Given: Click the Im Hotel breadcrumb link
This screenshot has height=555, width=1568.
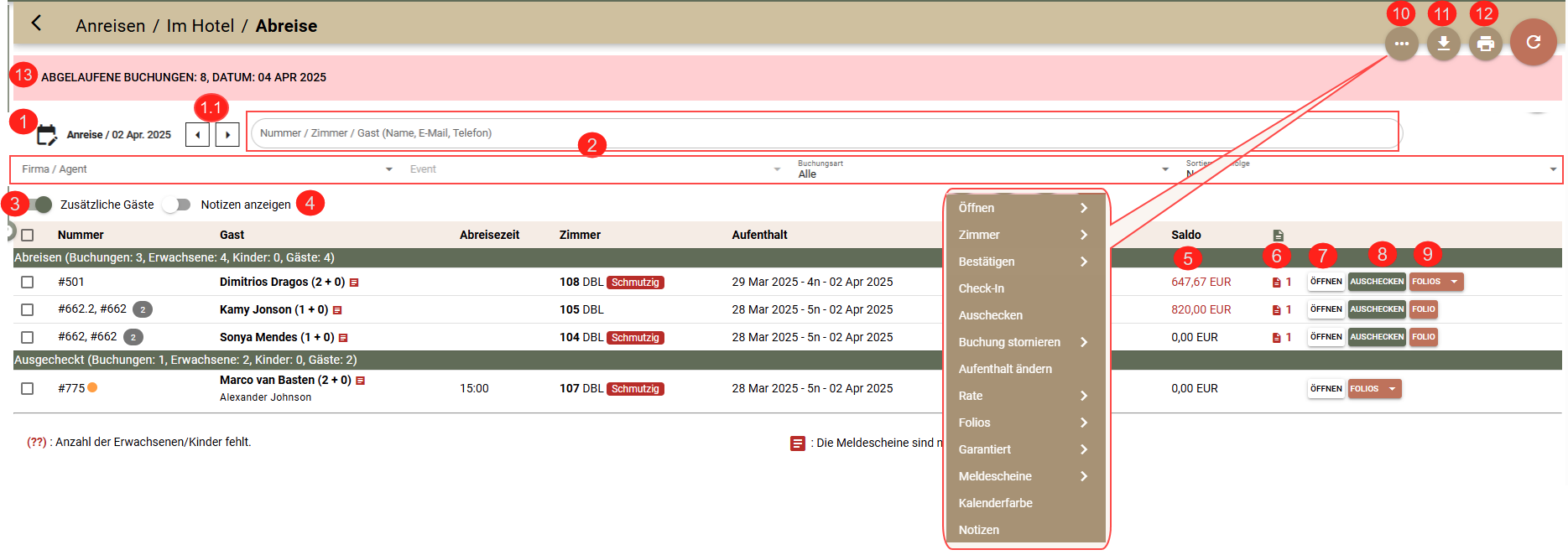Looking at the screenshot, I should [x=200, y=26].
